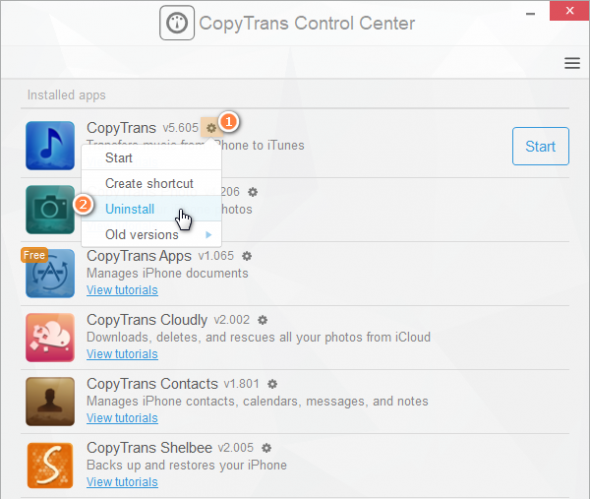Screen dimensions: 590x499
Task: Click the CopyTrans Apps title text
Action: (139, 256)
